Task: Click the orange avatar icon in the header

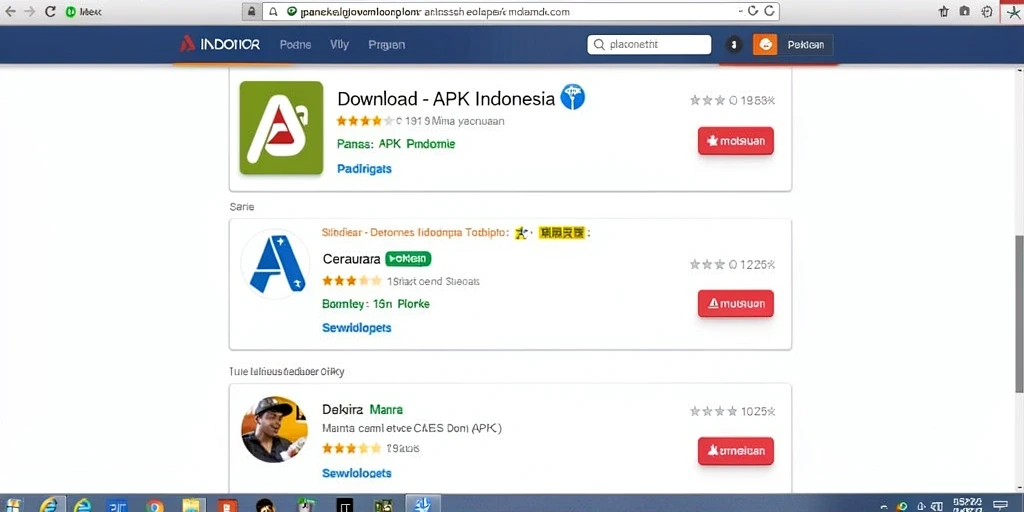Action: (765, 44)
